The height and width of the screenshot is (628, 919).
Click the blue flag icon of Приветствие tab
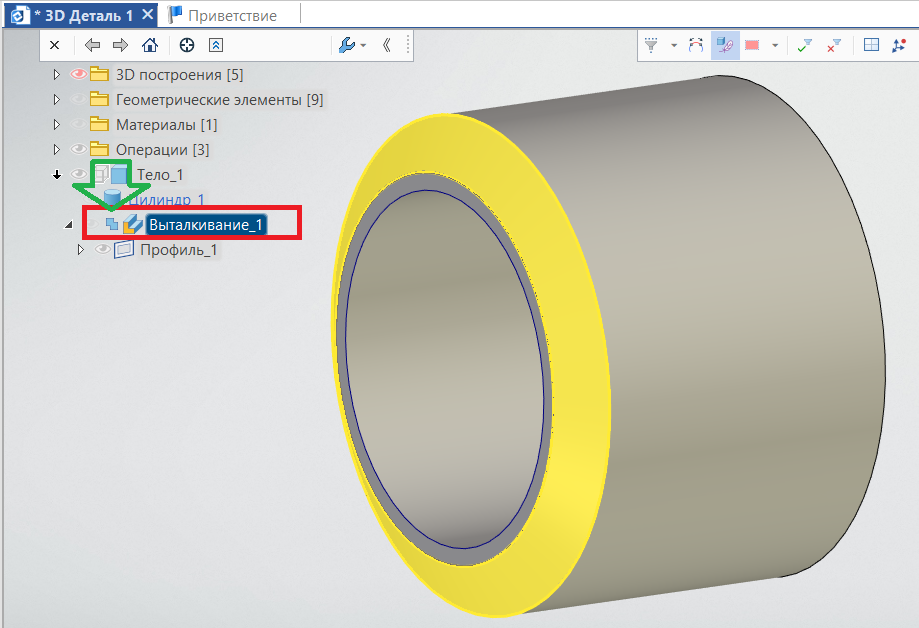(x=175, y=15)
